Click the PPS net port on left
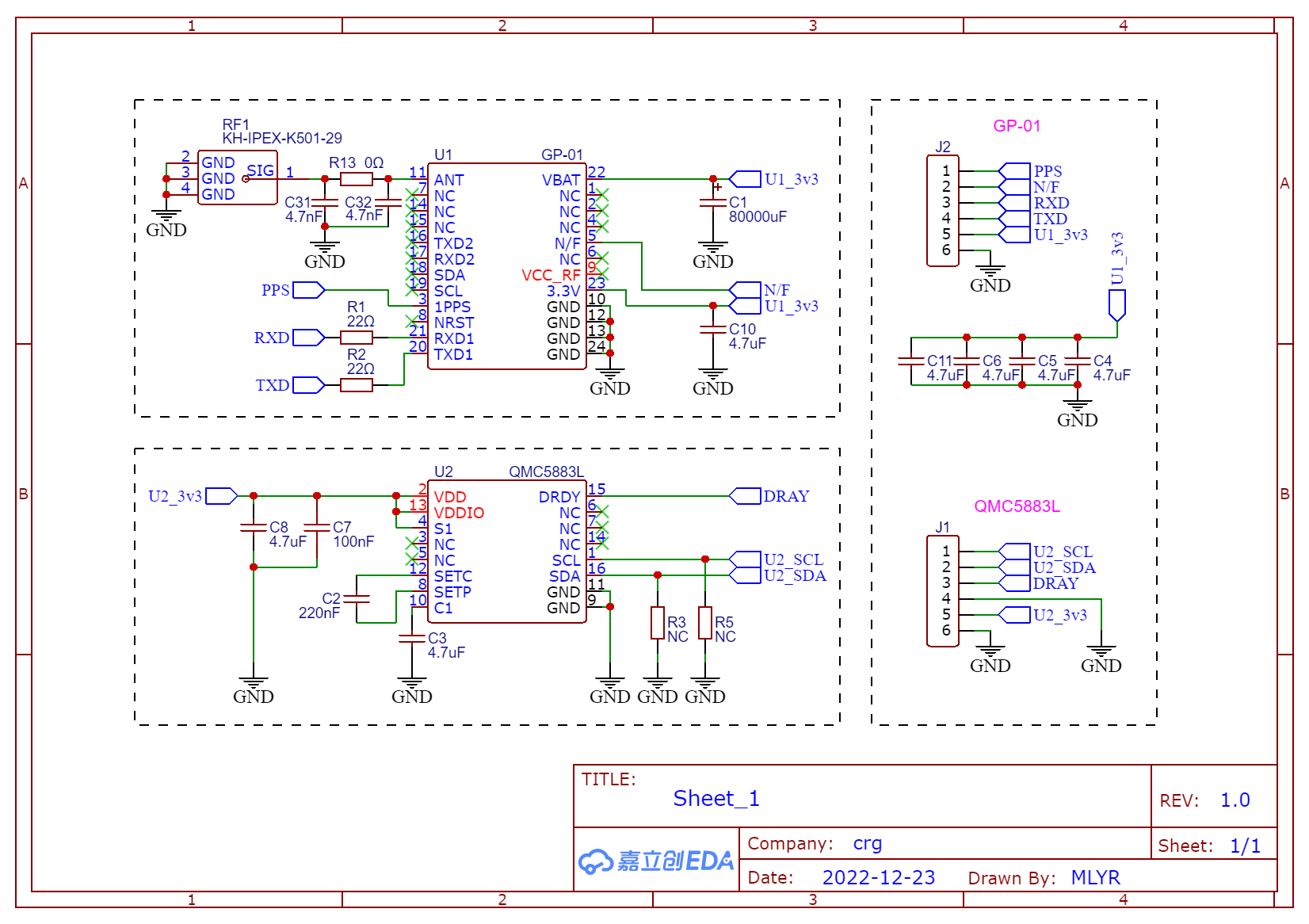This screenshot has height=924, width=1309. (309, 290)
